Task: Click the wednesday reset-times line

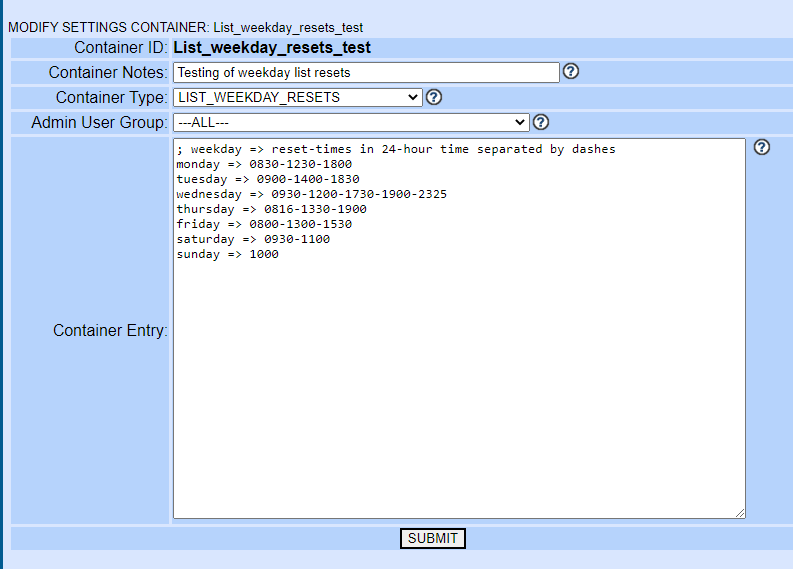Action: coord(312,194)
